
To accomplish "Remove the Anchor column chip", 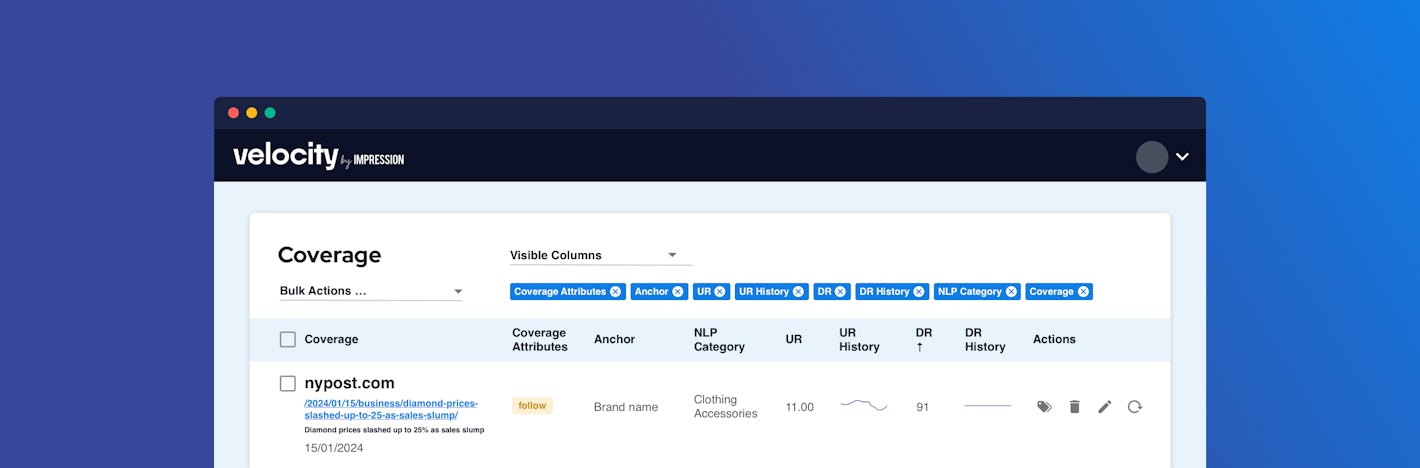I will pyautogui.click(x=678, y=292).
